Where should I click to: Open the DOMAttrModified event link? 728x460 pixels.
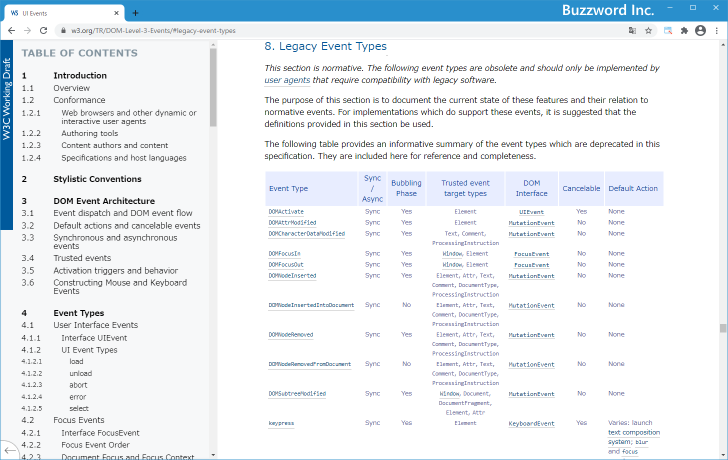[292, 223]
